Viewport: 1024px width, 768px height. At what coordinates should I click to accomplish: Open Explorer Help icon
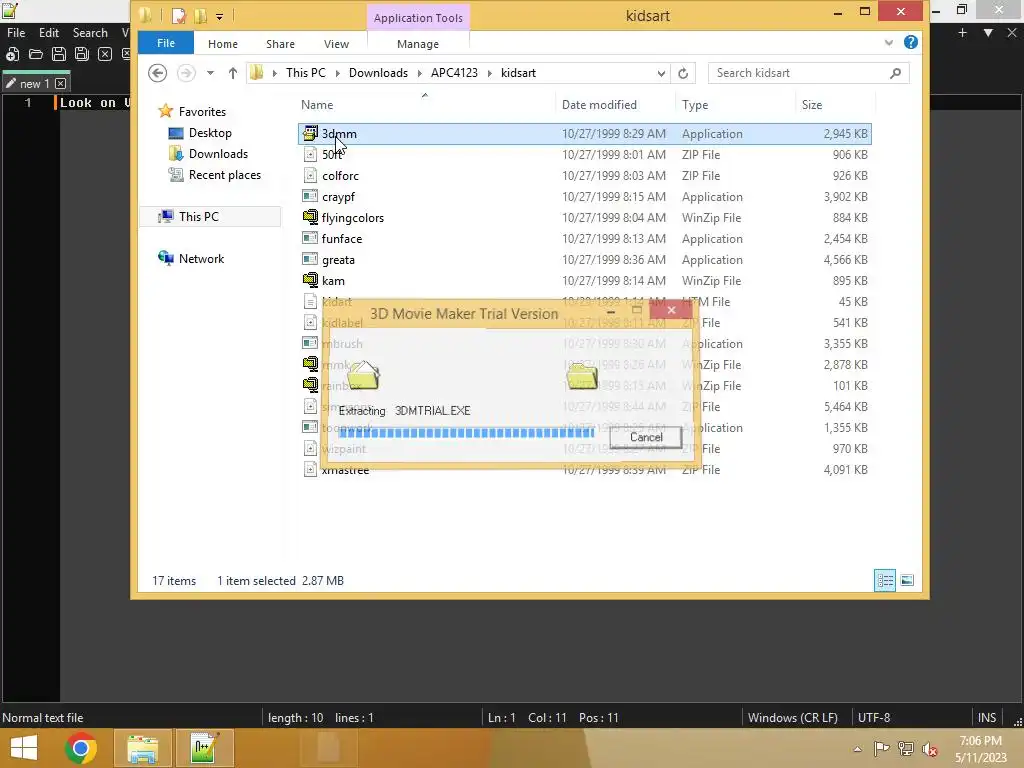coord(910,42)
